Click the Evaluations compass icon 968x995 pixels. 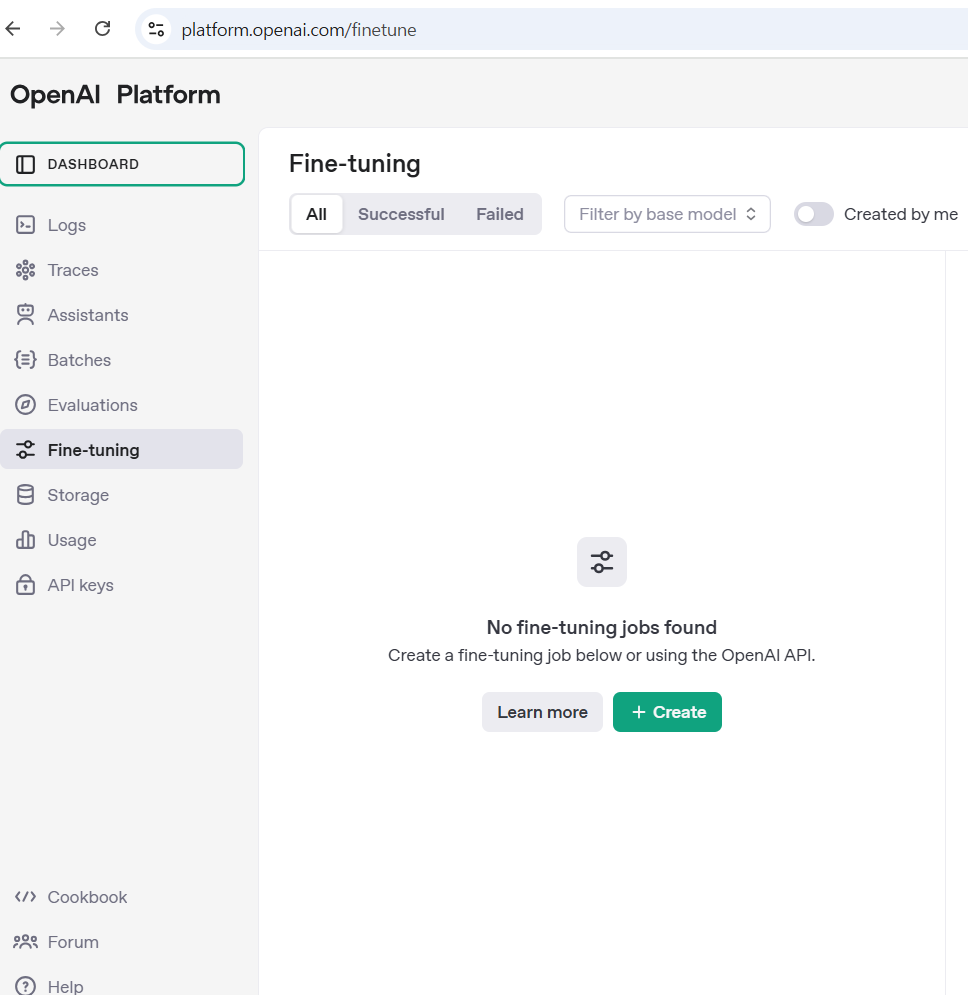[x=25, y=405]
